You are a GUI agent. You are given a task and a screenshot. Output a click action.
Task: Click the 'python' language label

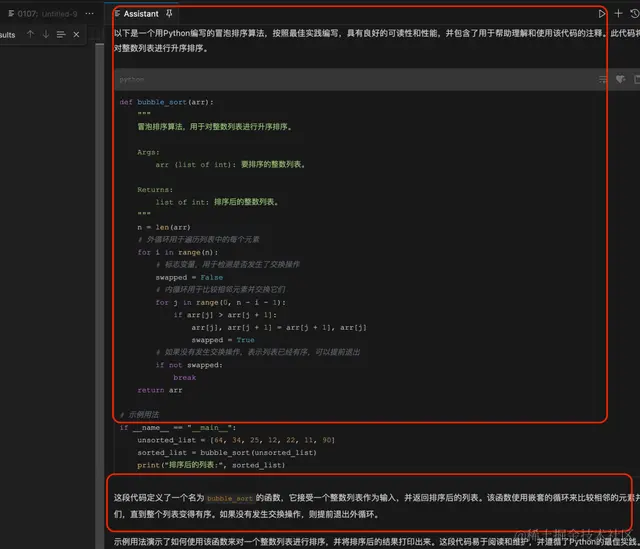coord(131,80)
